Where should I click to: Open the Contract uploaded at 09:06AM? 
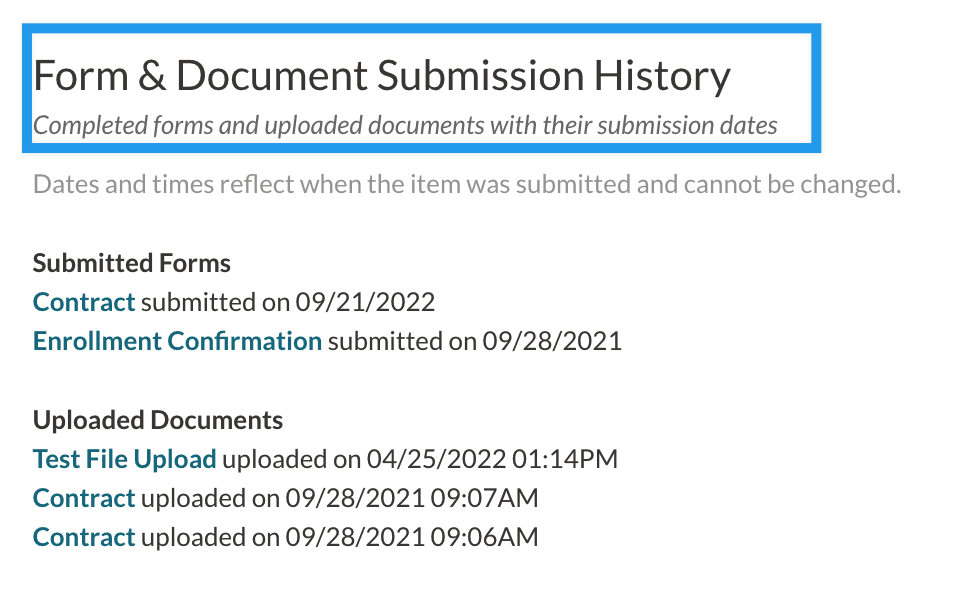(x=84, y=537)
